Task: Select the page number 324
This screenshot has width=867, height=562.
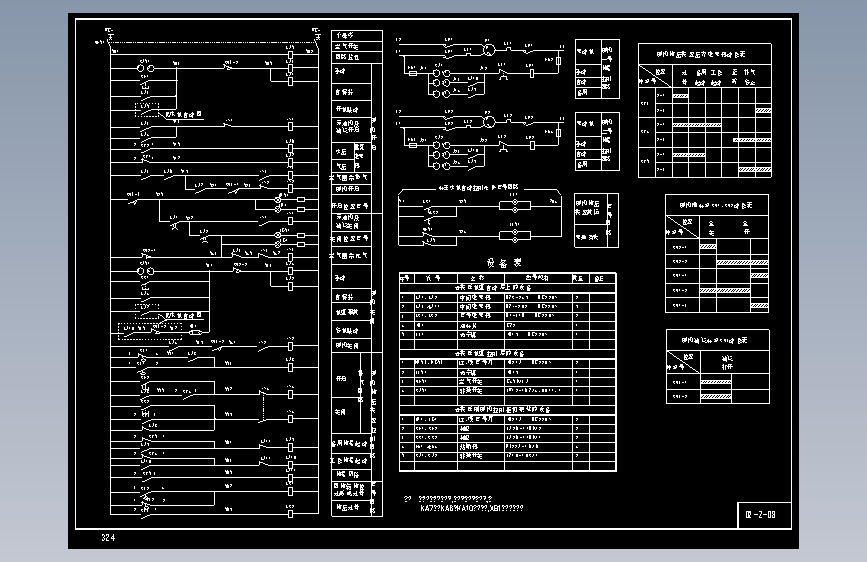Action: tap(108, 538)
